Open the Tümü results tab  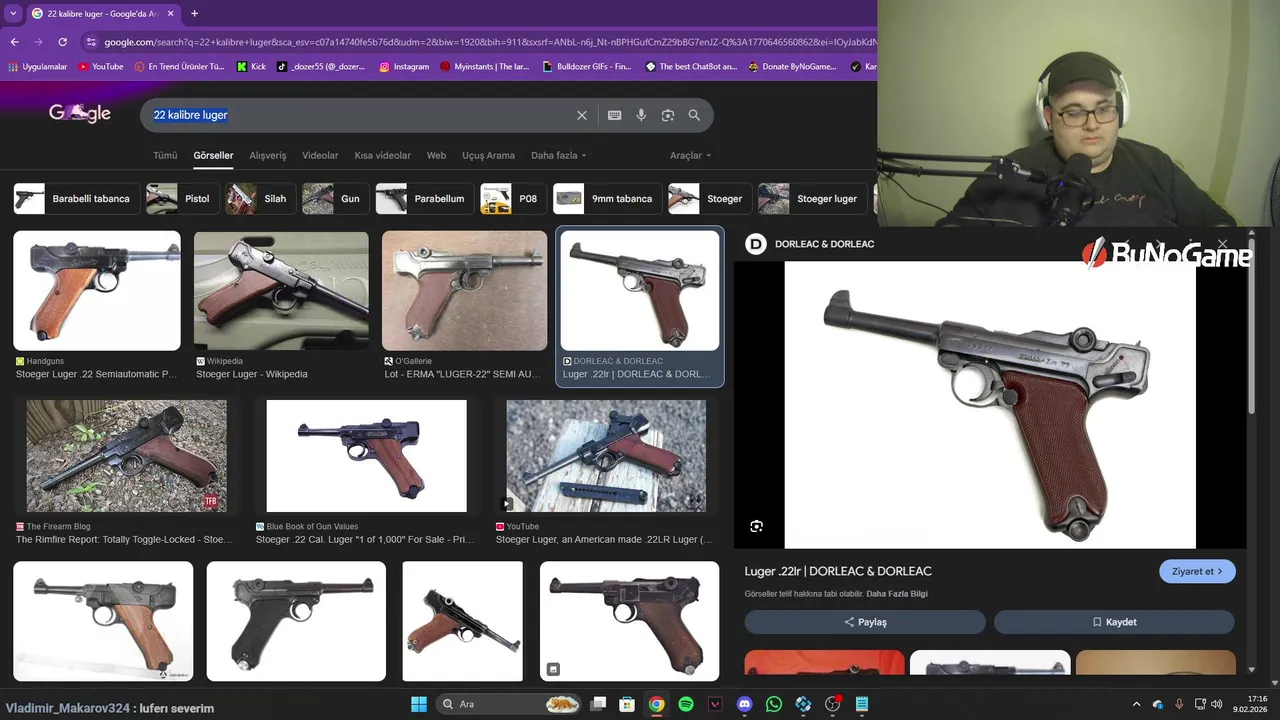coord(165,155)
